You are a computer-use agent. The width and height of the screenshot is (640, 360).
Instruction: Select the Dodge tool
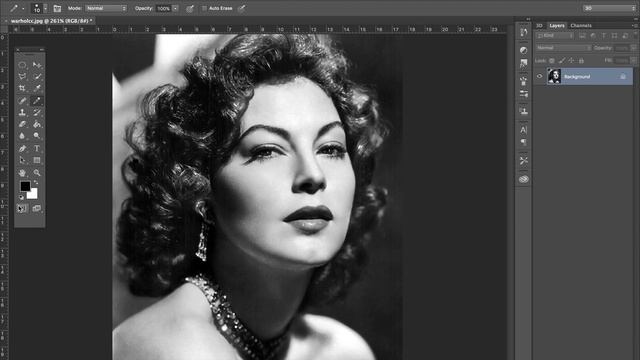37,136
